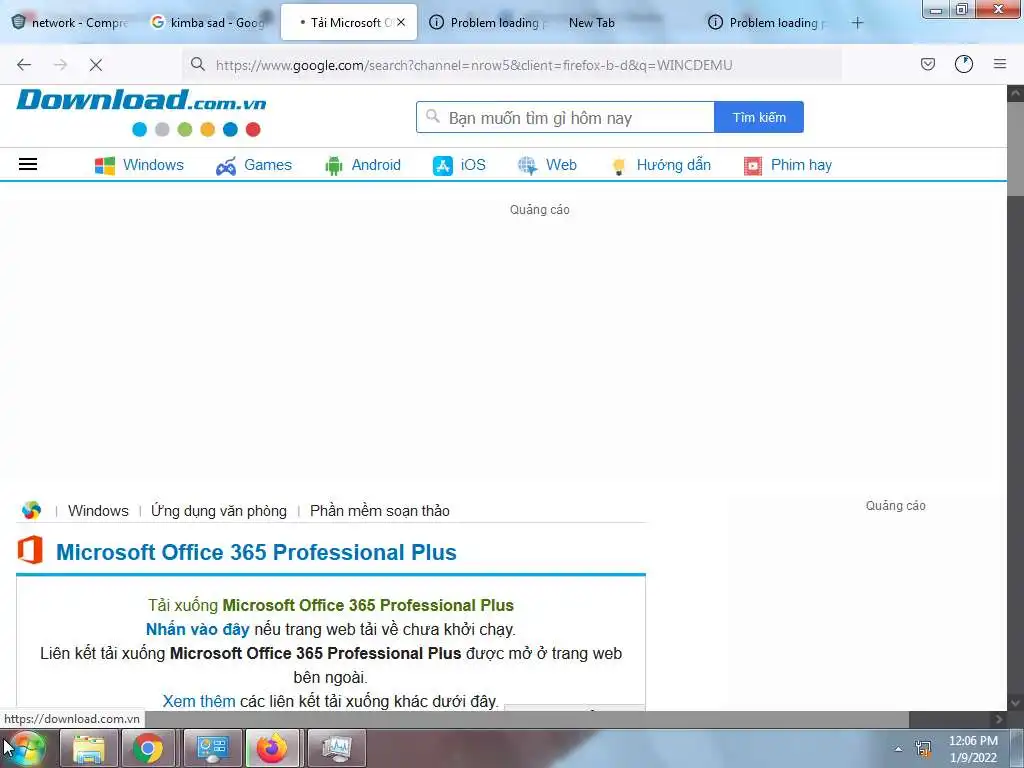Open the Windows category
The image size is (1024, 768).
tap(139, 165)
